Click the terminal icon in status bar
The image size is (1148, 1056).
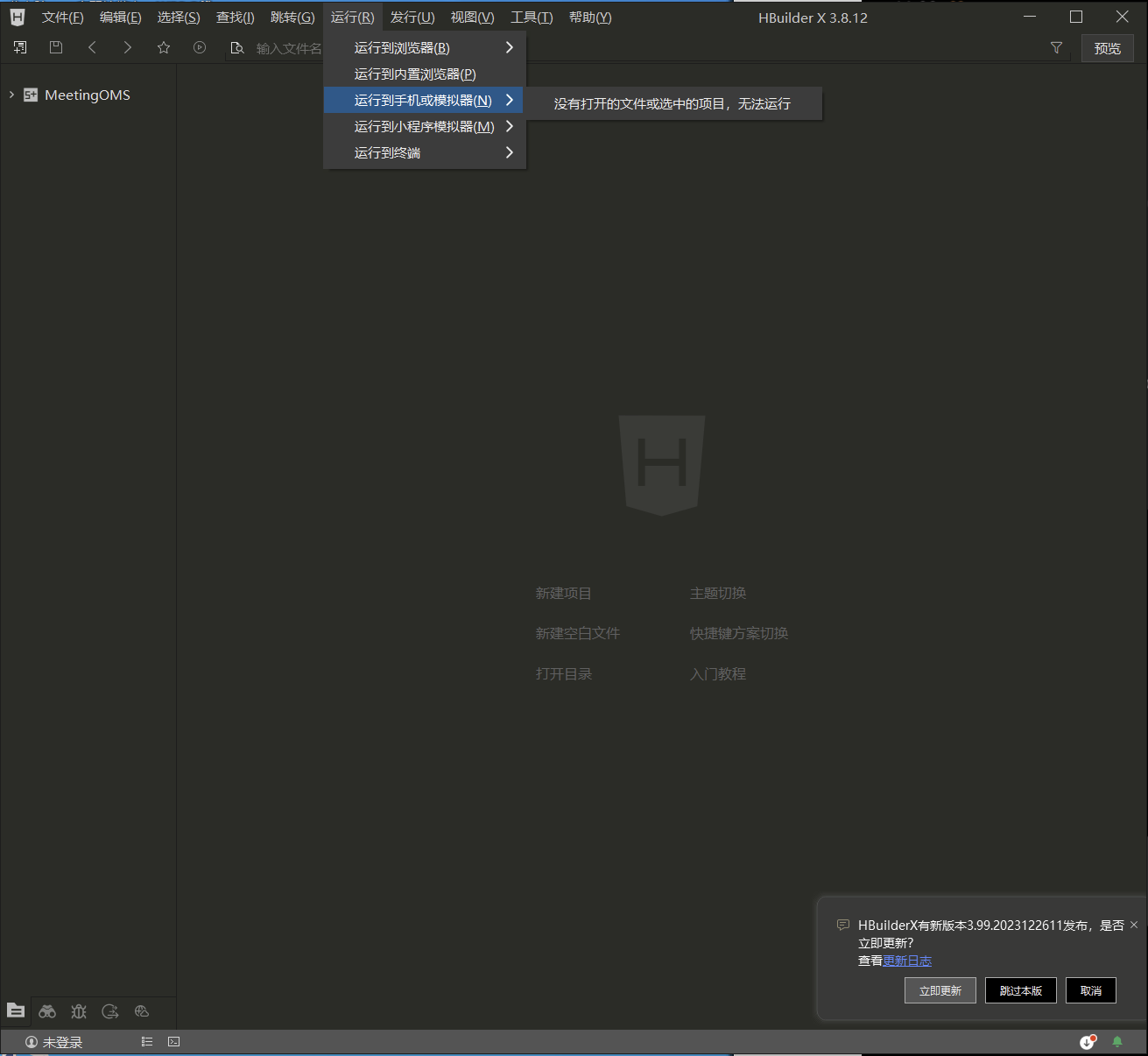click(x=174, y=1042)
